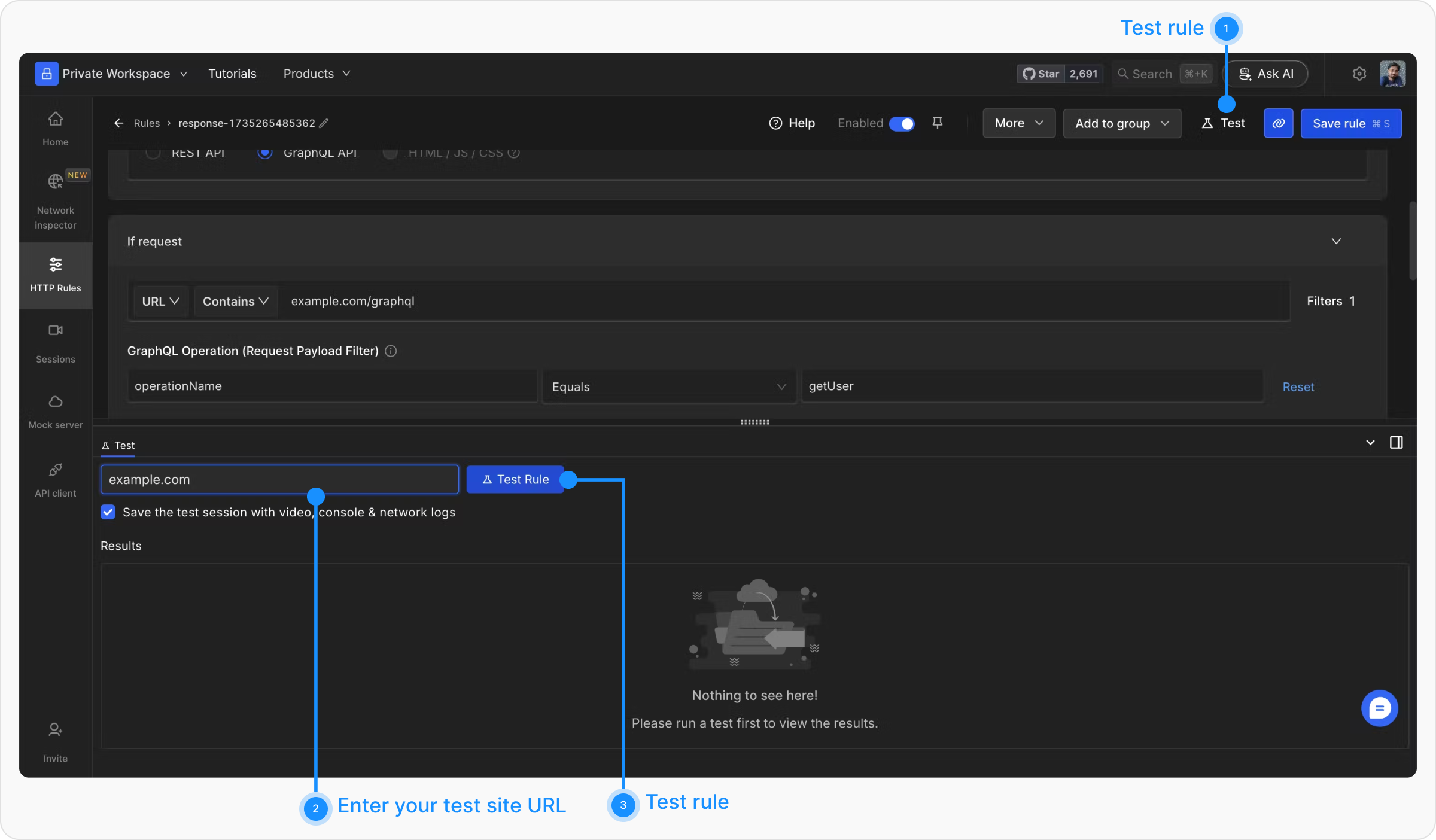The image size is (1436, 840).
Task: Open the More dropdown menu
Action: (x=1018, y=123)
